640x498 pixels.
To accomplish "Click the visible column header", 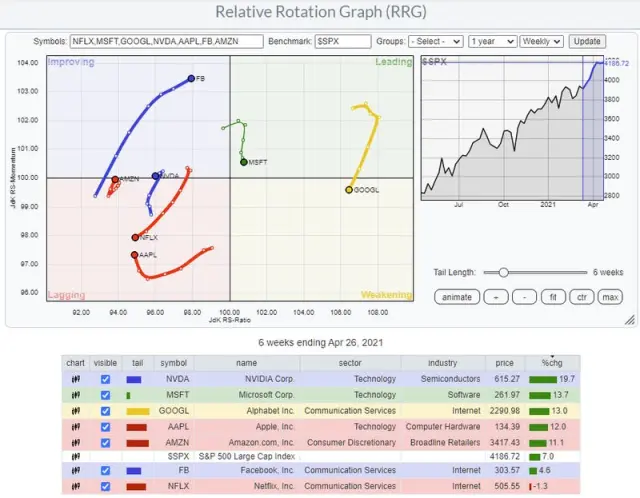I will click(x=105, y=363).
